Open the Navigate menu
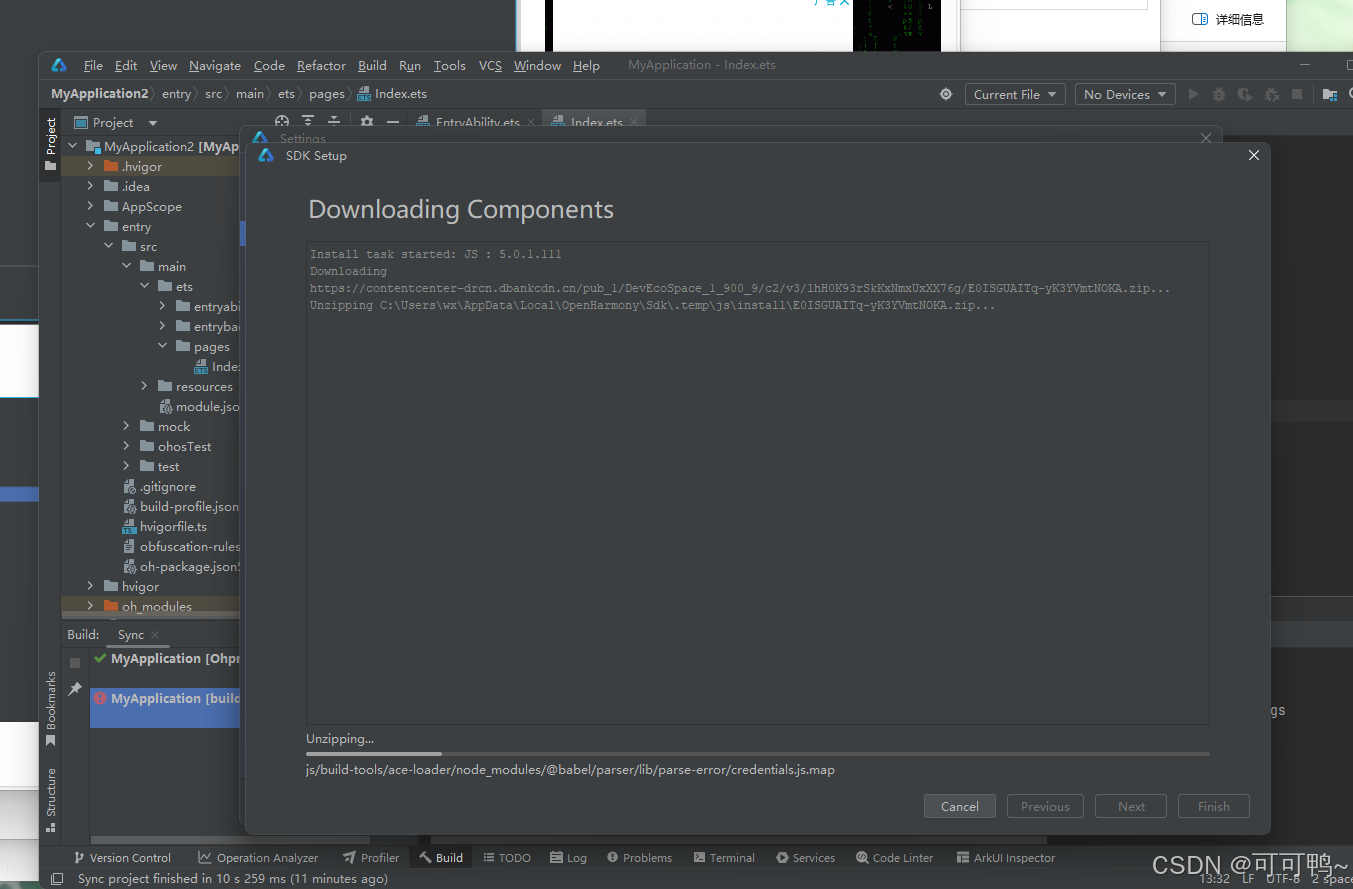1353x889 pixels. coord(215,65)
